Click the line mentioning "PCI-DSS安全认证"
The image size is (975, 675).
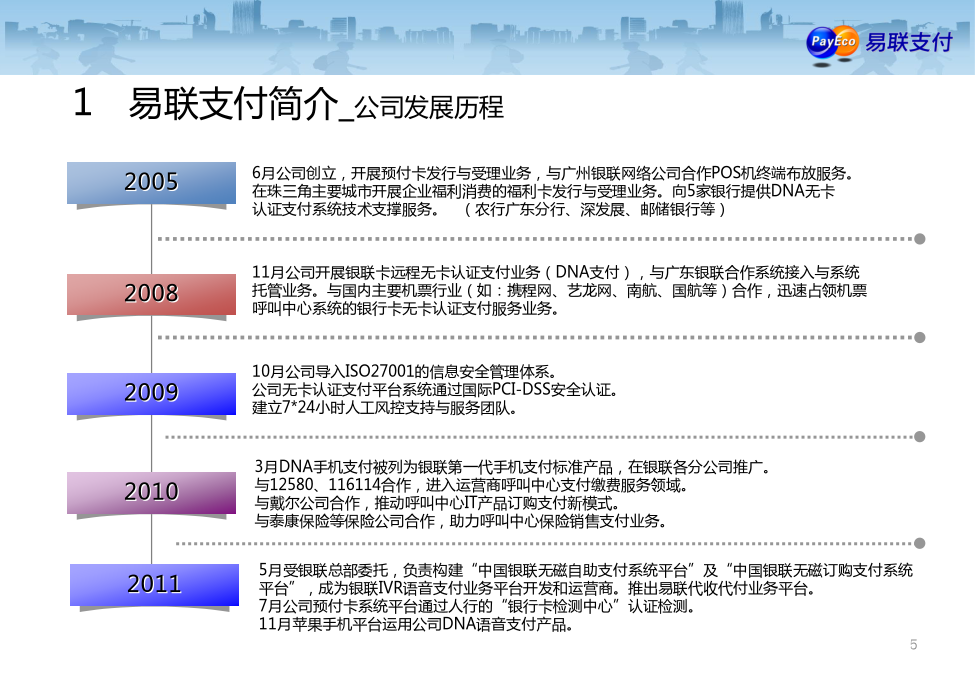coord(435,390)
